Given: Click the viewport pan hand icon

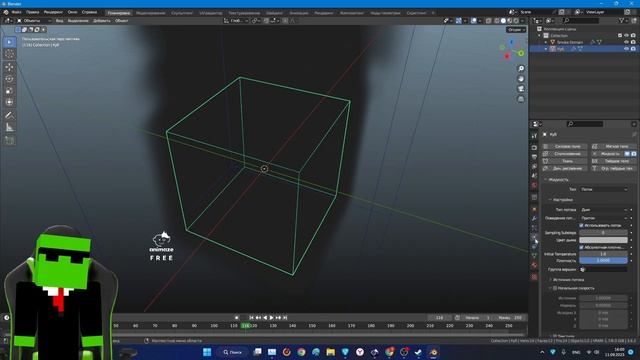Looking at the screenshot, I should pyautogui.click(x=521, y=79).
